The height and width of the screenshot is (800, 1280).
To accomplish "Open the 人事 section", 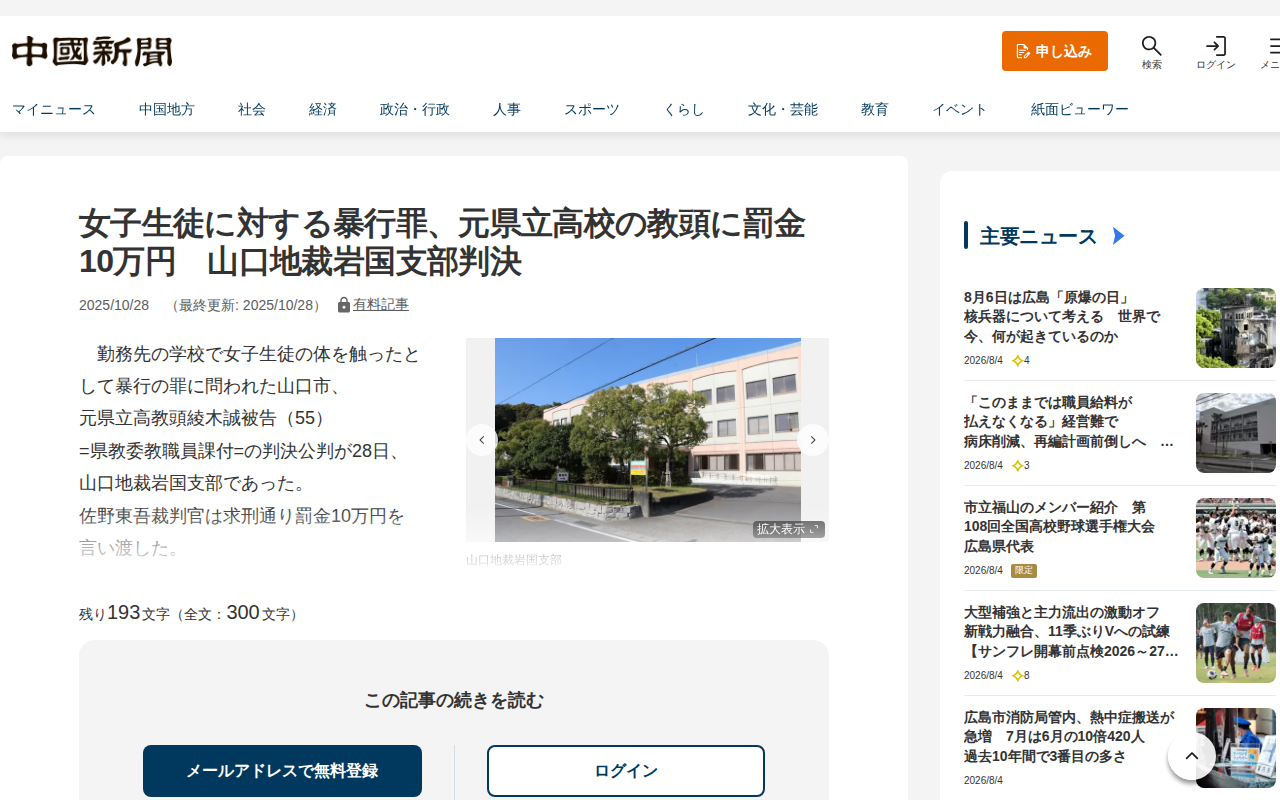I will point(507,109).
